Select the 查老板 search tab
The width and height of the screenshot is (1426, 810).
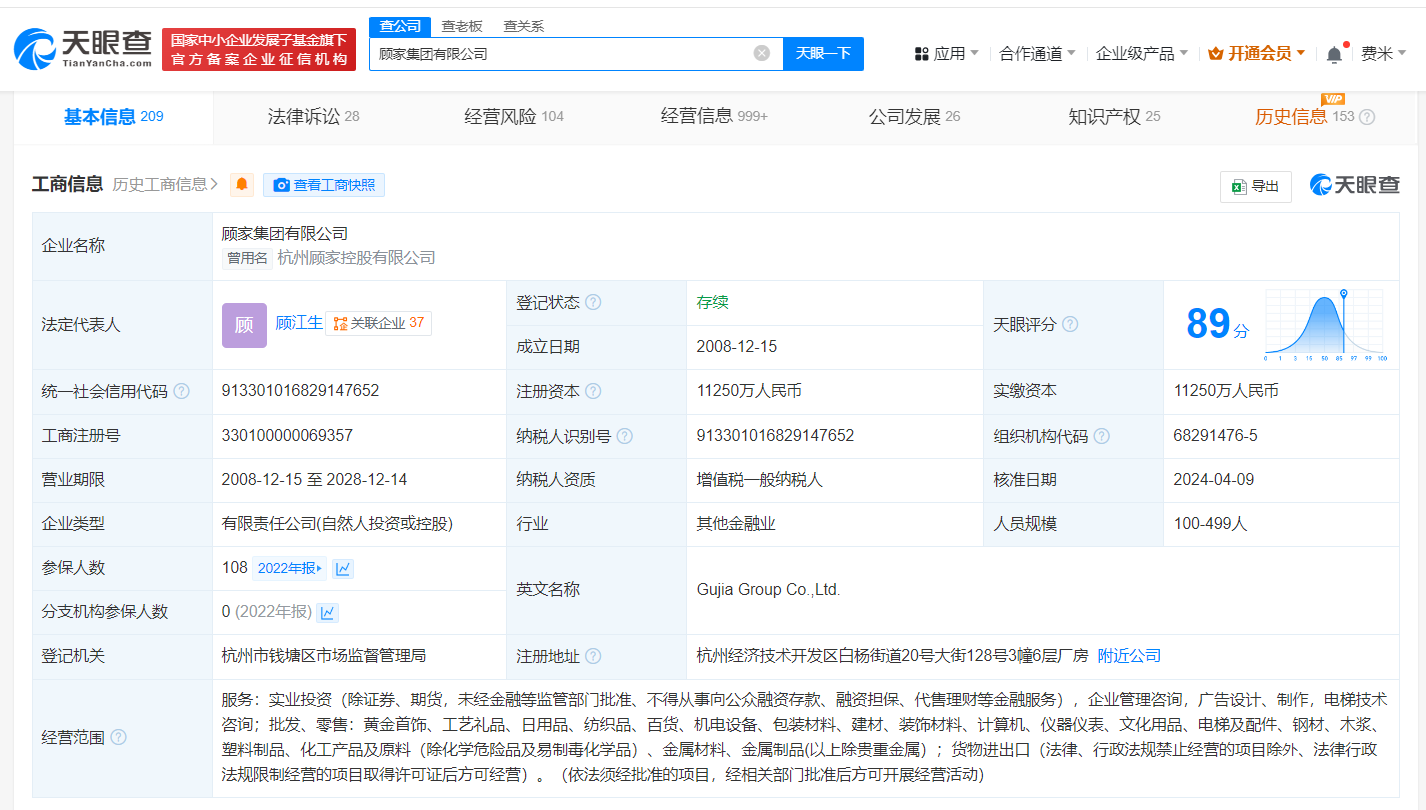pyautogui.click(x=462, y=26)
